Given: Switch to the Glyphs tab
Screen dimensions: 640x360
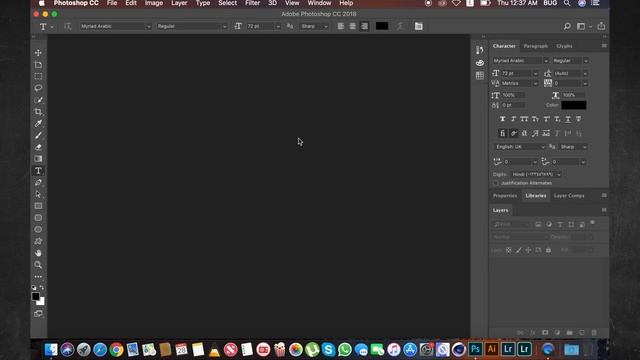Looking at the screenshot, I should pyautogui.click(x=564, y=46).
